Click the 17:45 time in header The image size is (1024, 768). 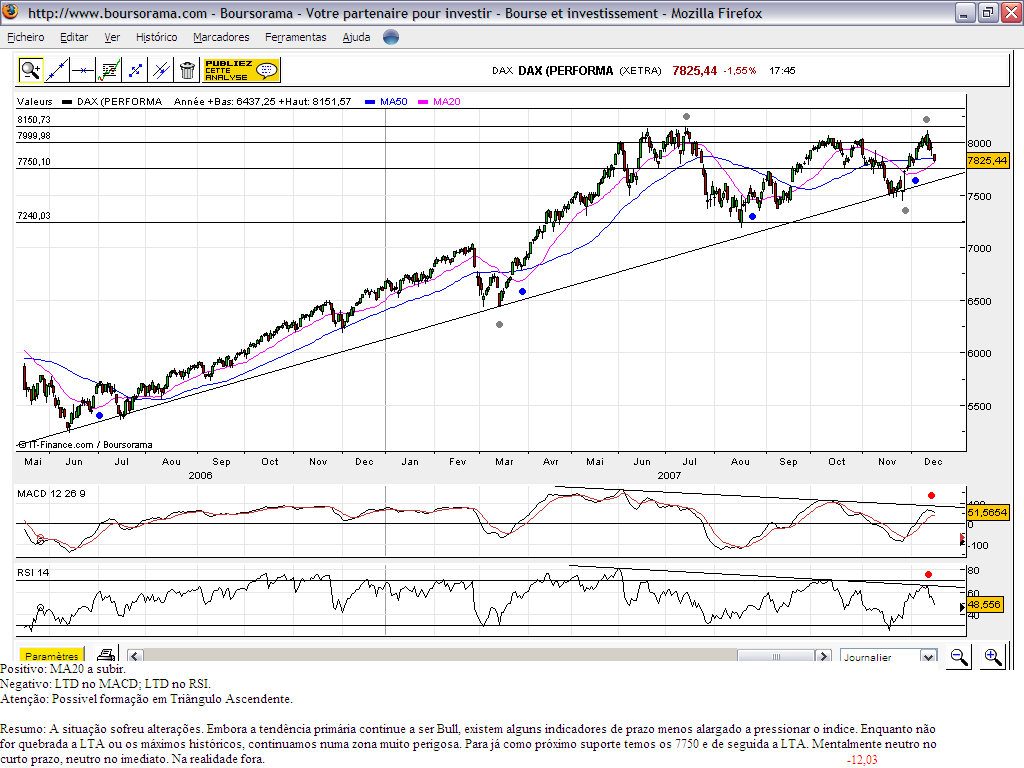[782, 71]
